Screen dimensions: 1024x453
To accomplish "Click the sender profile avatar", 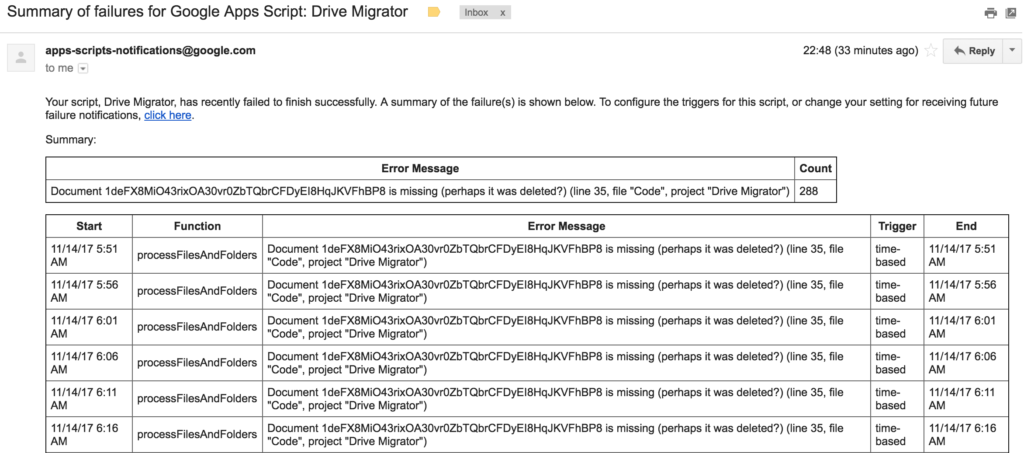I will click(x=21, y=58).
